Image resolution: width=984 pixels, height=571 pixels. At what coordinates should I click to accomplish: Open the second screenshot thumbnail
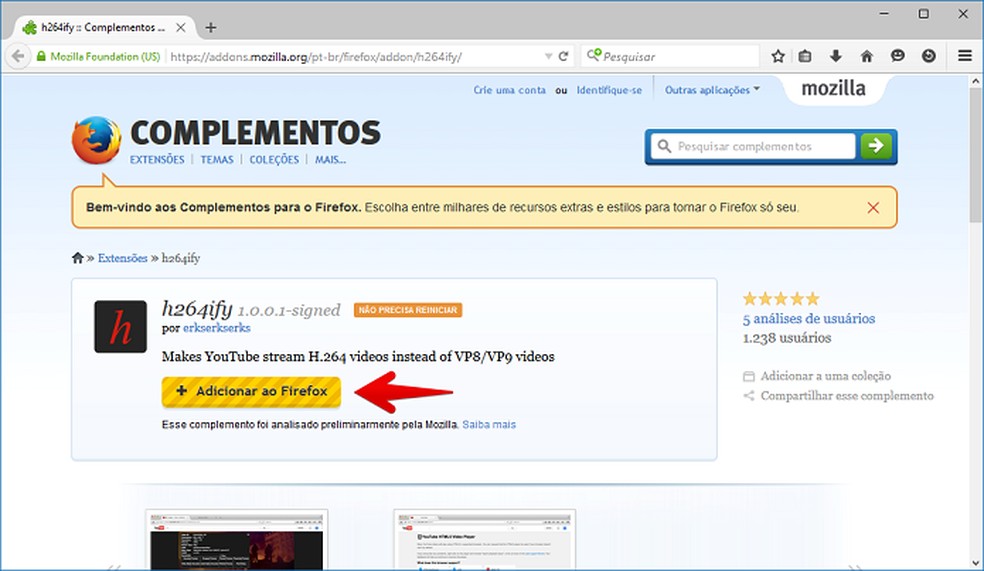click(x=484, y=540)
